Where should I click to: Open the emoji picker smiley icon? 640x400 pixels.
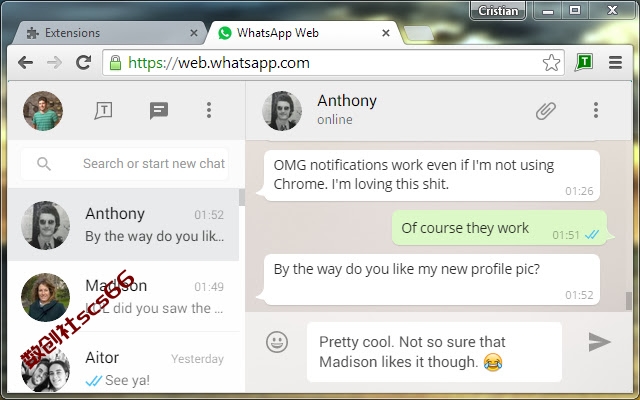(x=277, y=342)
